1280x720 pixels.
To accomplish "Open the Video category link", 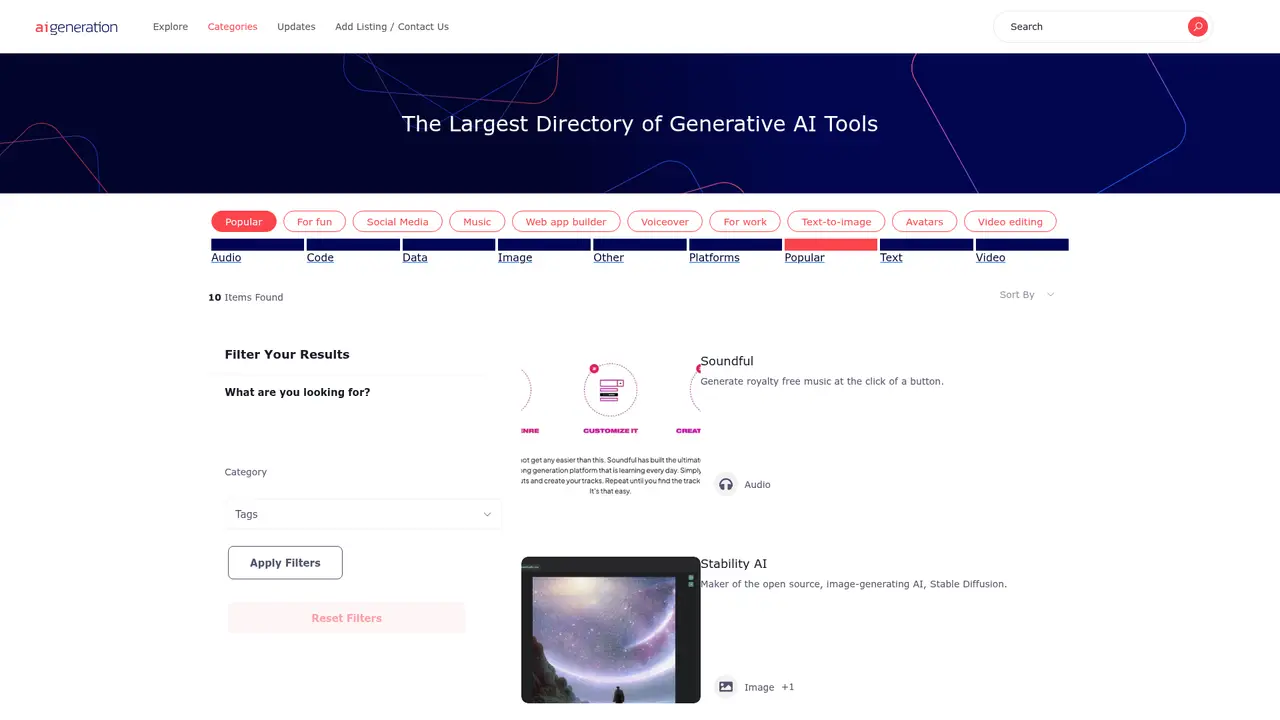I will point(990,258).
